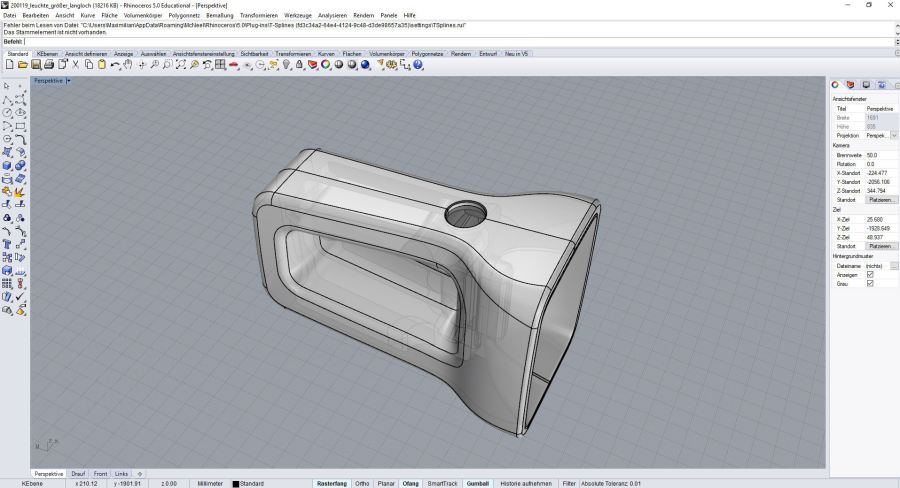Open the Help question mark icon

(x=418, y=64)
